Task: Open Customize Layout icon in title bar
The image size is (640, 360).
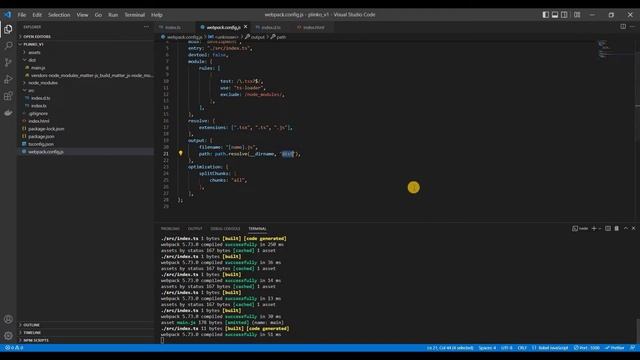Action: (x=577, y=15)
